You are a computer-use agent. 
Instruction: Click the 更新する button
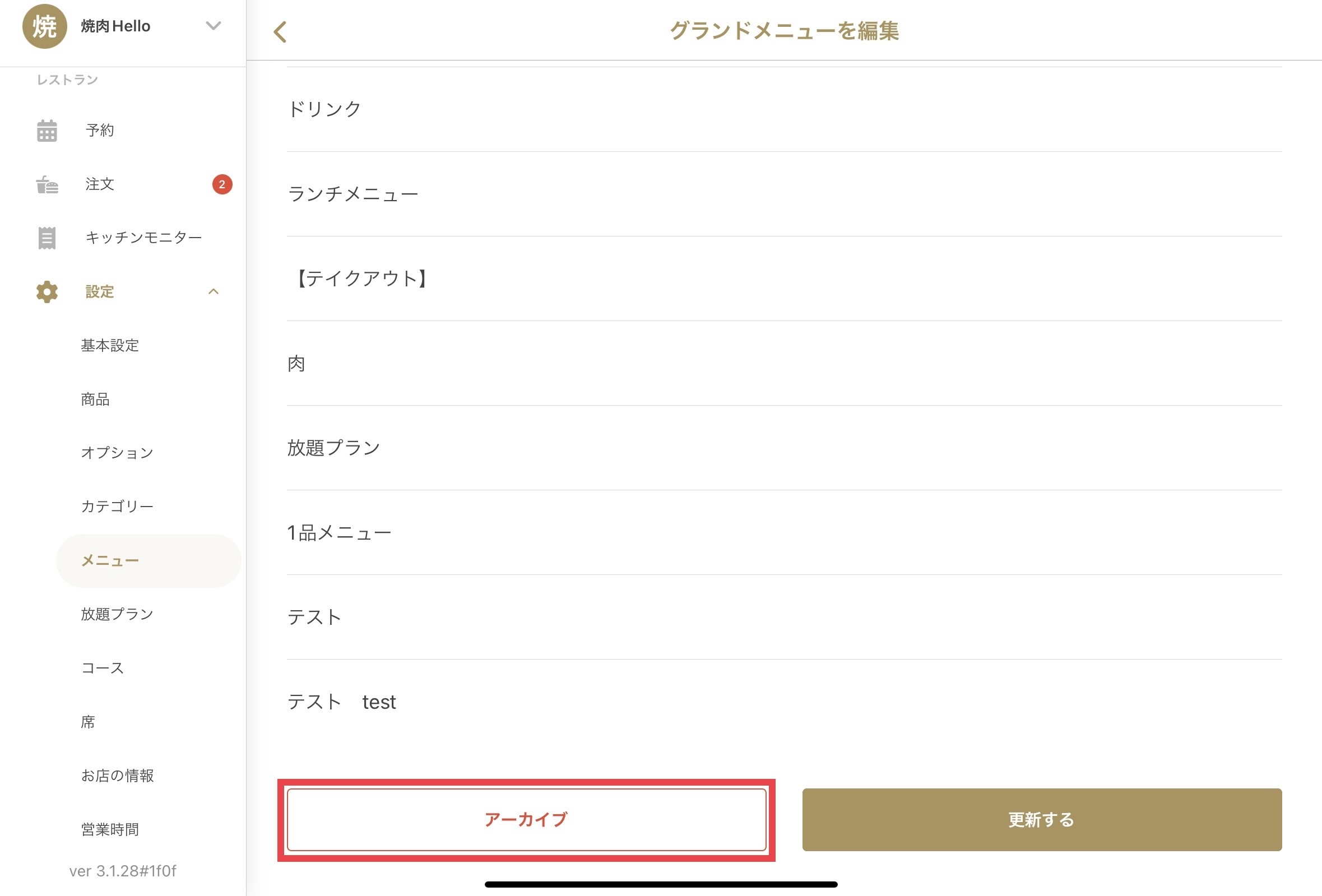pos(1042,819)
